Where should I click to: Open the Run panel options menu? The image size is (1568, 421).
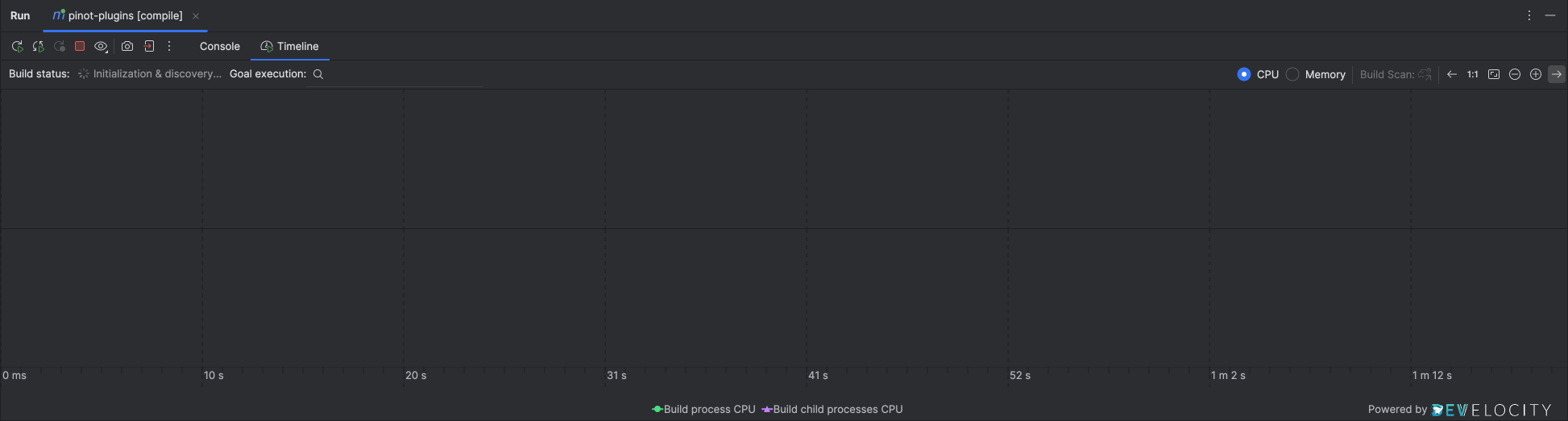pos(1529,15)
